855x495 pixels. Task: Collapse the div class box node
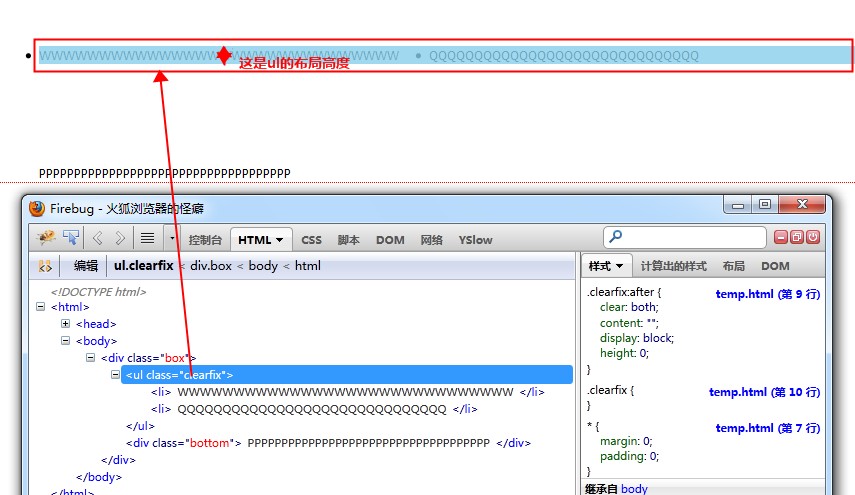(x=91, y=358)
